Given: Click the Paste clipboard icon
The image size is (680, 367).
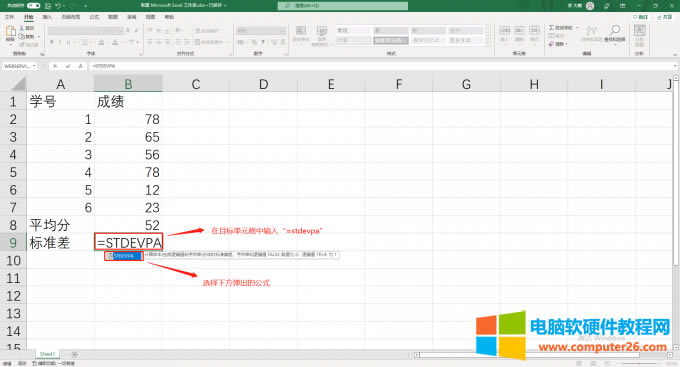Looking at the screenshot, I should click(10, 32).
